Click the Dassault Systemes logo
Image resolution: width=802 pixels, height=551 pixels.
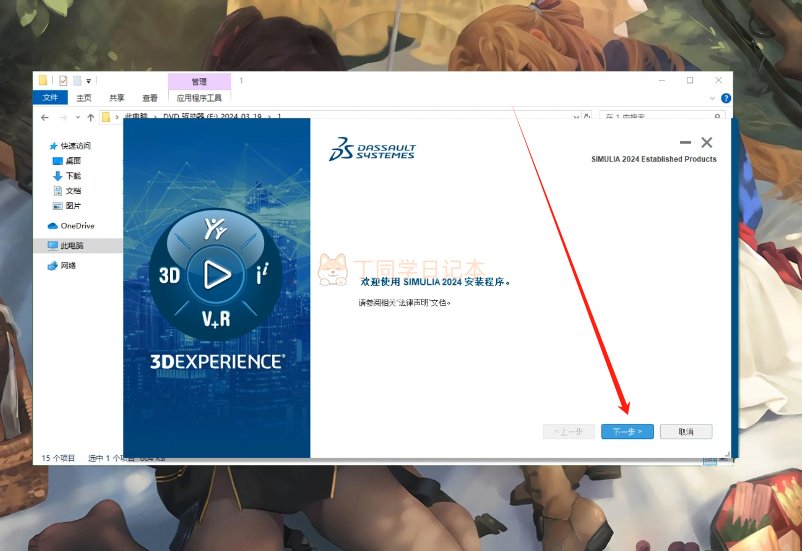[x=372, y=151]
